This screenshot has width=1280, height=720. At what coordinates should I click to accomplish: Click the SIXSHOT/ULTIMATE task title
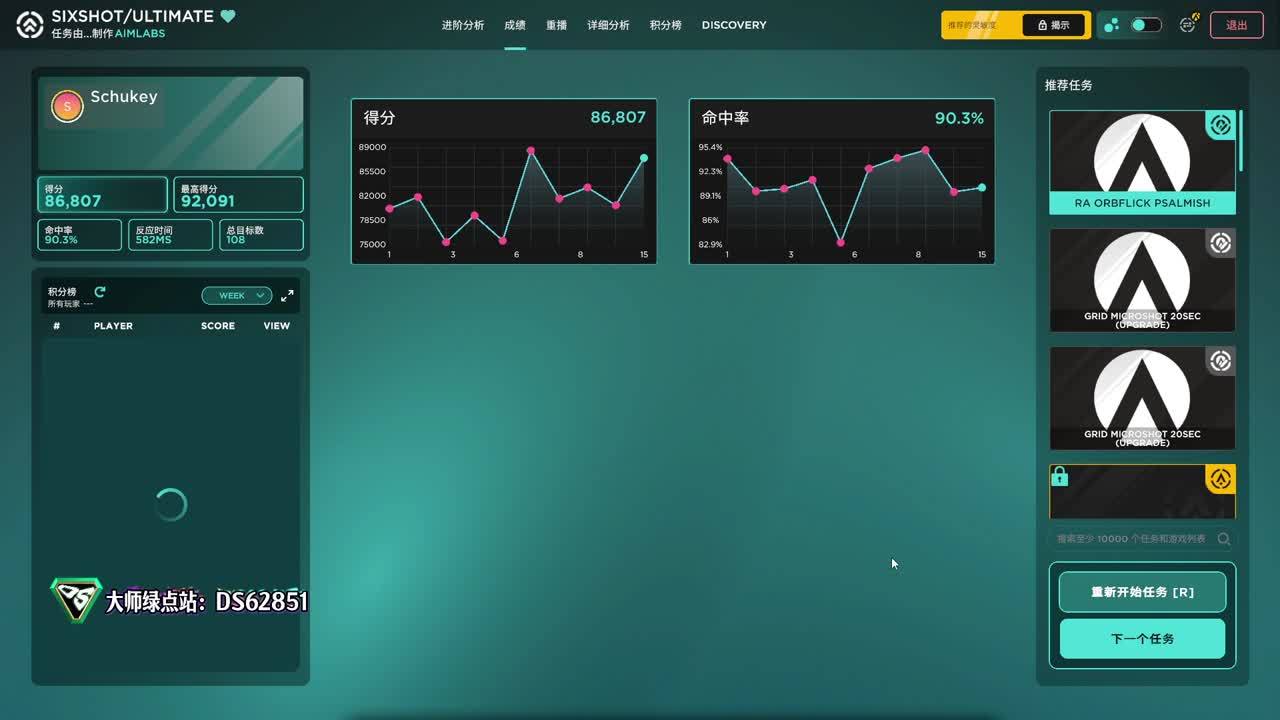(x=132, y=16)
